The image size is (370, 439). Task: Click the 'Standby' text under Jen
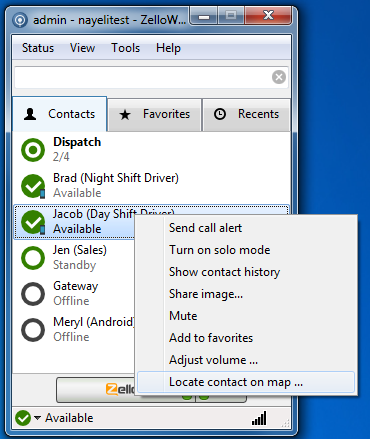(75, 265)
